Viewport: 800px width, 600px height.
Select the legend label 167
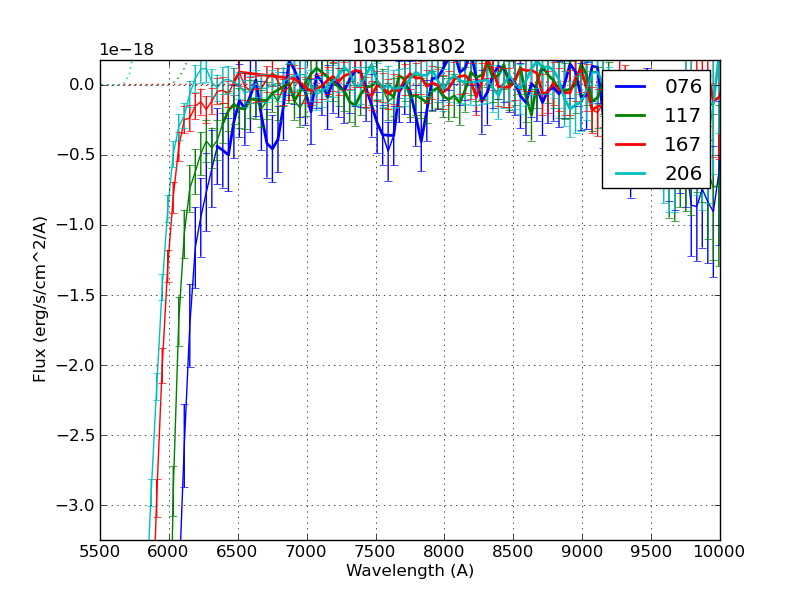point(683,145)
